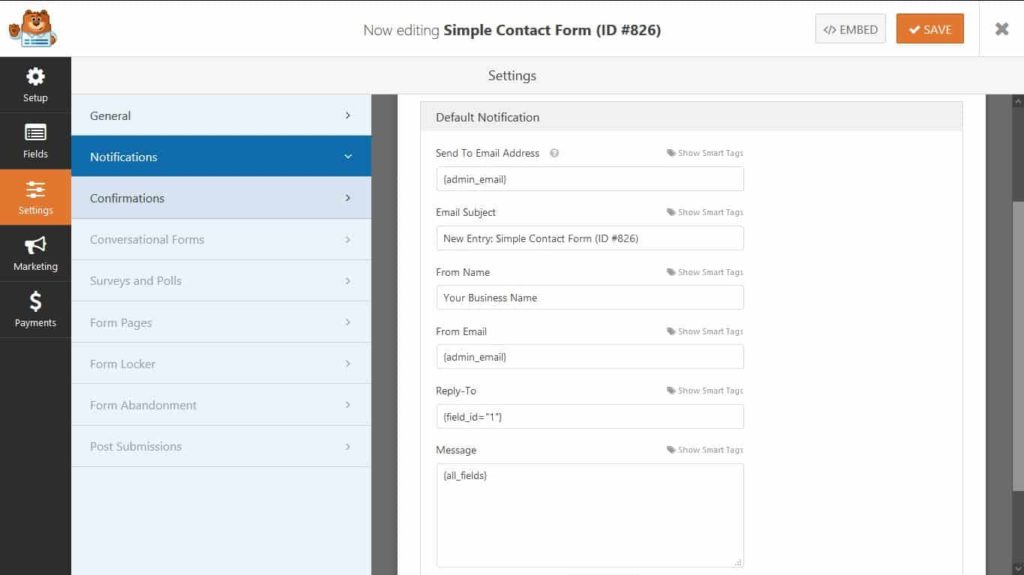Show Smart Tags for Email Subject
1024x575 pixels.
(x=705, y=212)
